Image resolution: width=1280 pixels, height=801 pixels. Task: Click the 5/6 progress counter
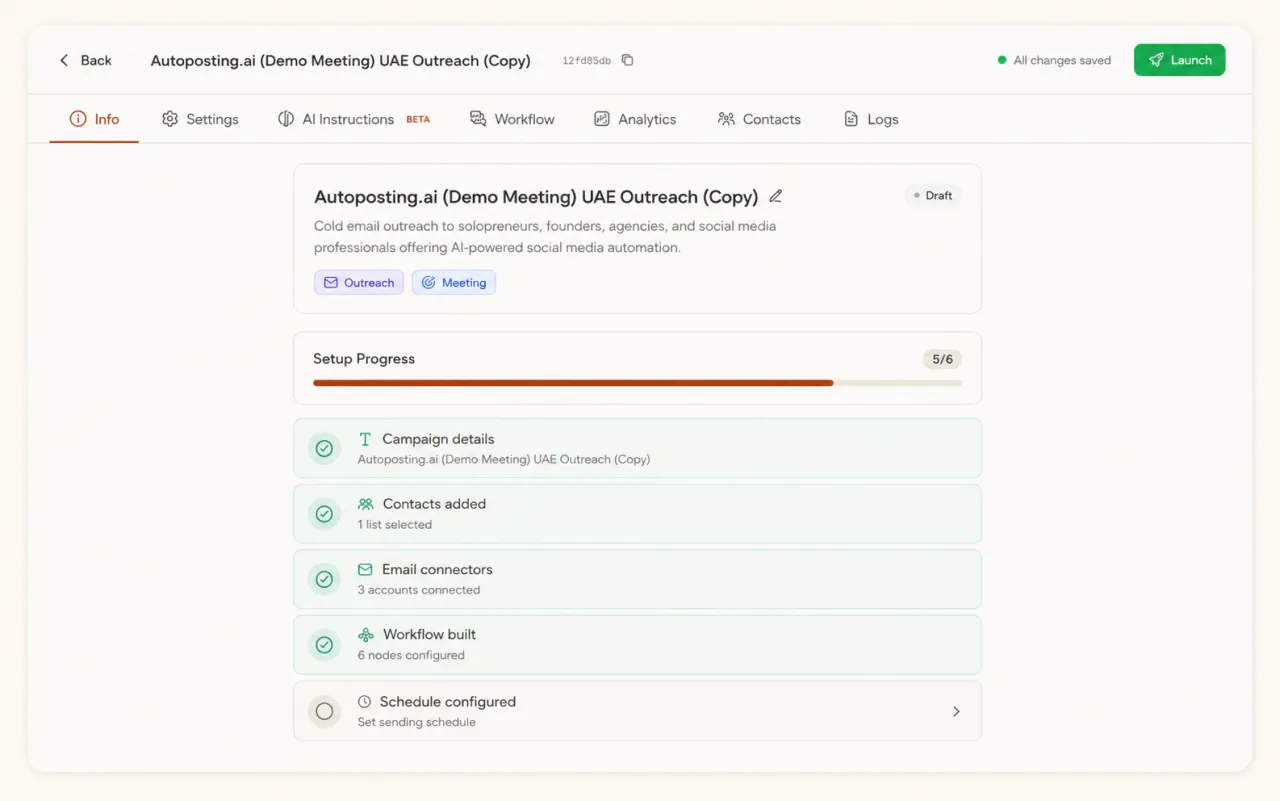(x=942, y=359)
